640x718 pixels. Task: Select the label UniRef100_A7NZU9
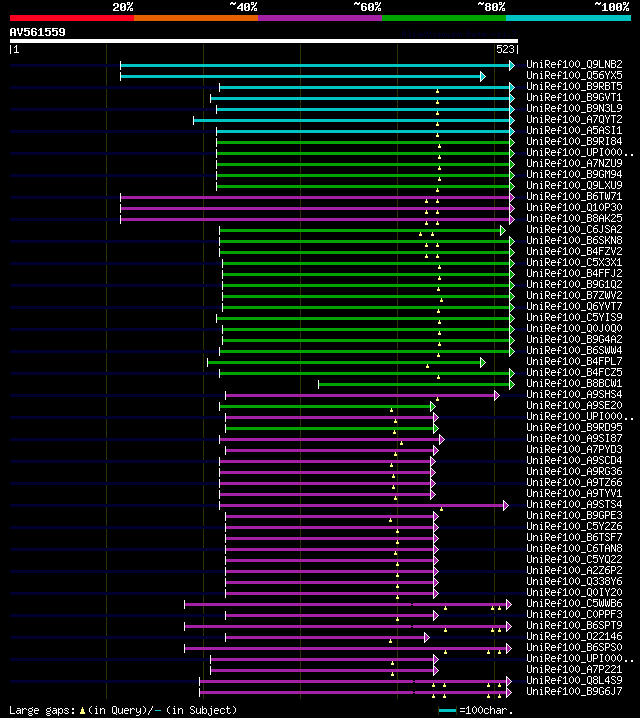(x=574, y=163)
